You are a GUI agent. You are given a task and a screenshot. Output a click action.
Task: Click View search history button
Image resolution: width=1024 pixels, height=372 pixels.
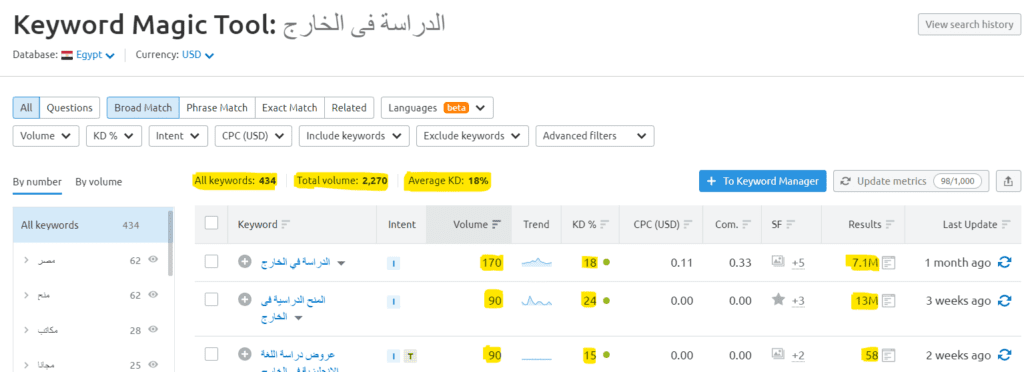pyautogui.click(x=969, y=24)
